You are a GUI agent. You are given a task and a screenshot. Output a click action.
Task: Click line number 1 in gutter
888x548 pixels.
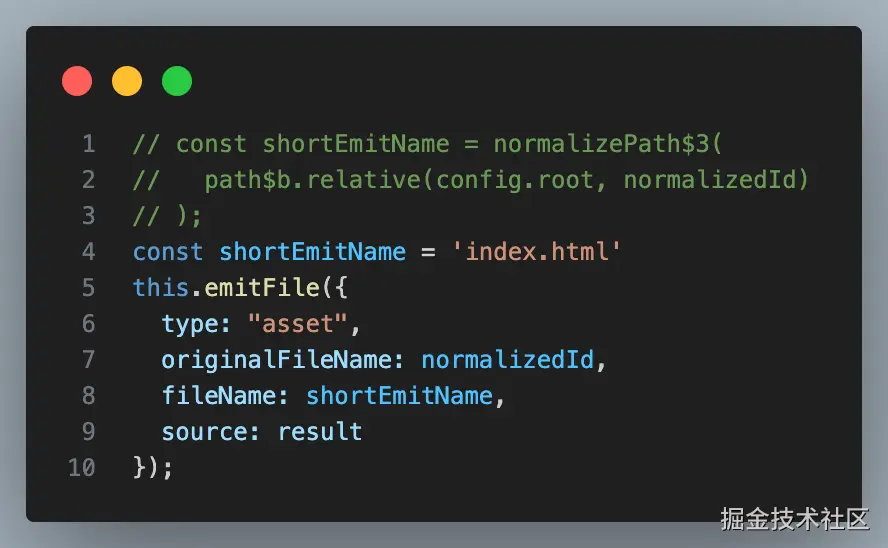[x=89, y=144]
